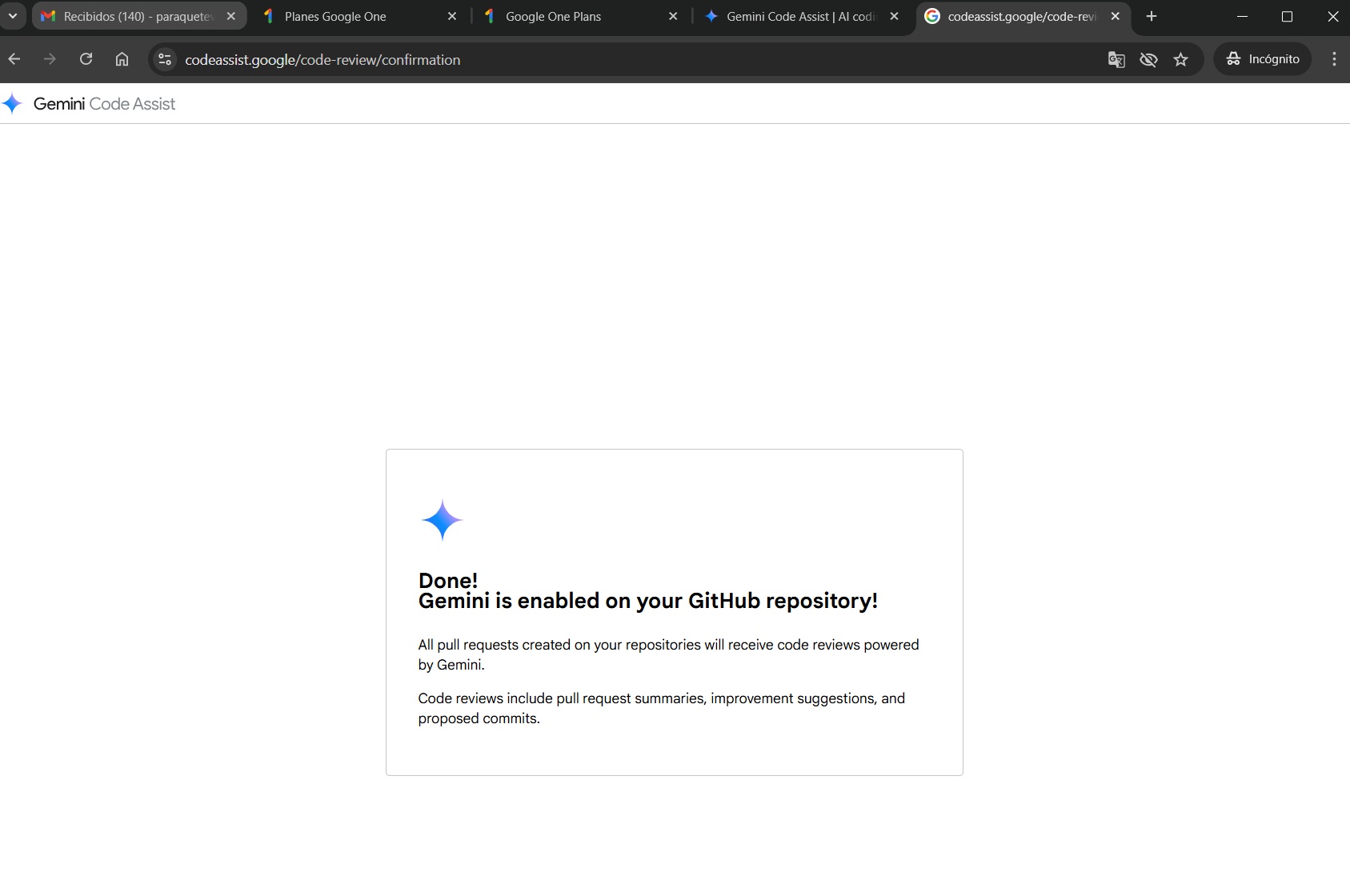Click the Incógnito profile button
The width and height of the screenshot is (1350, 896).
(1262, 59)
